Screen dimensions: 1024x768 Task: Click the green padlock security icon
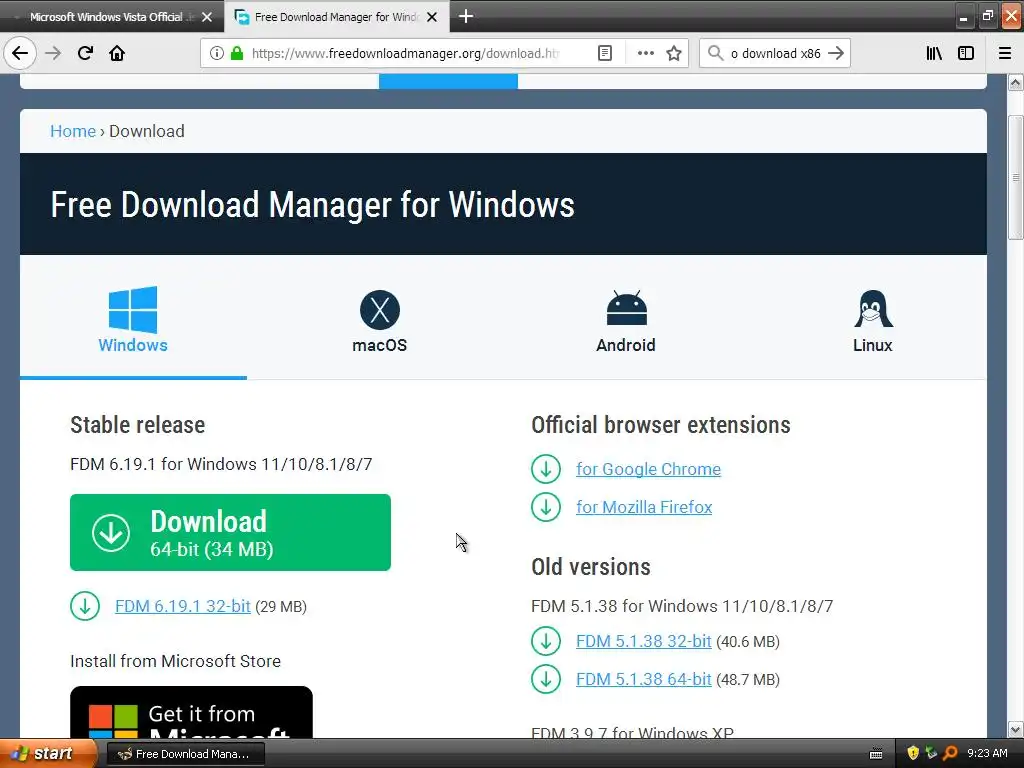[x=236, y=54]
